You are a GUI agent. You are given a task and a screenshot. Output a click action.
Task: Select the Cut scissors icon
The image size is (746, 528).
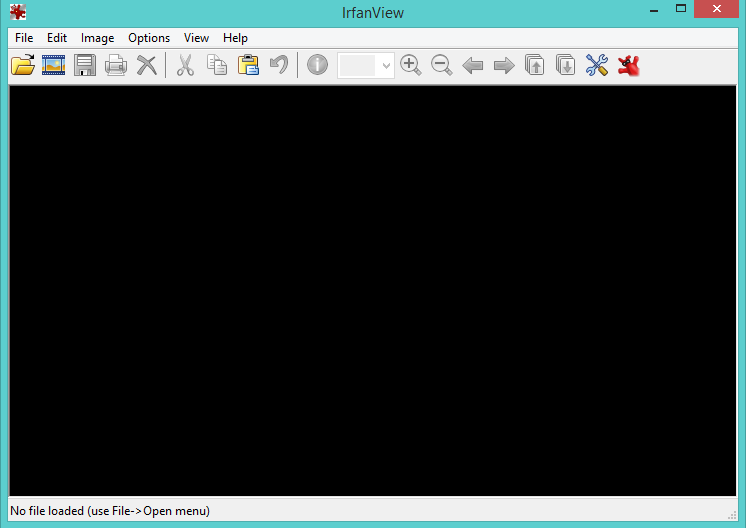click(185, 66)
